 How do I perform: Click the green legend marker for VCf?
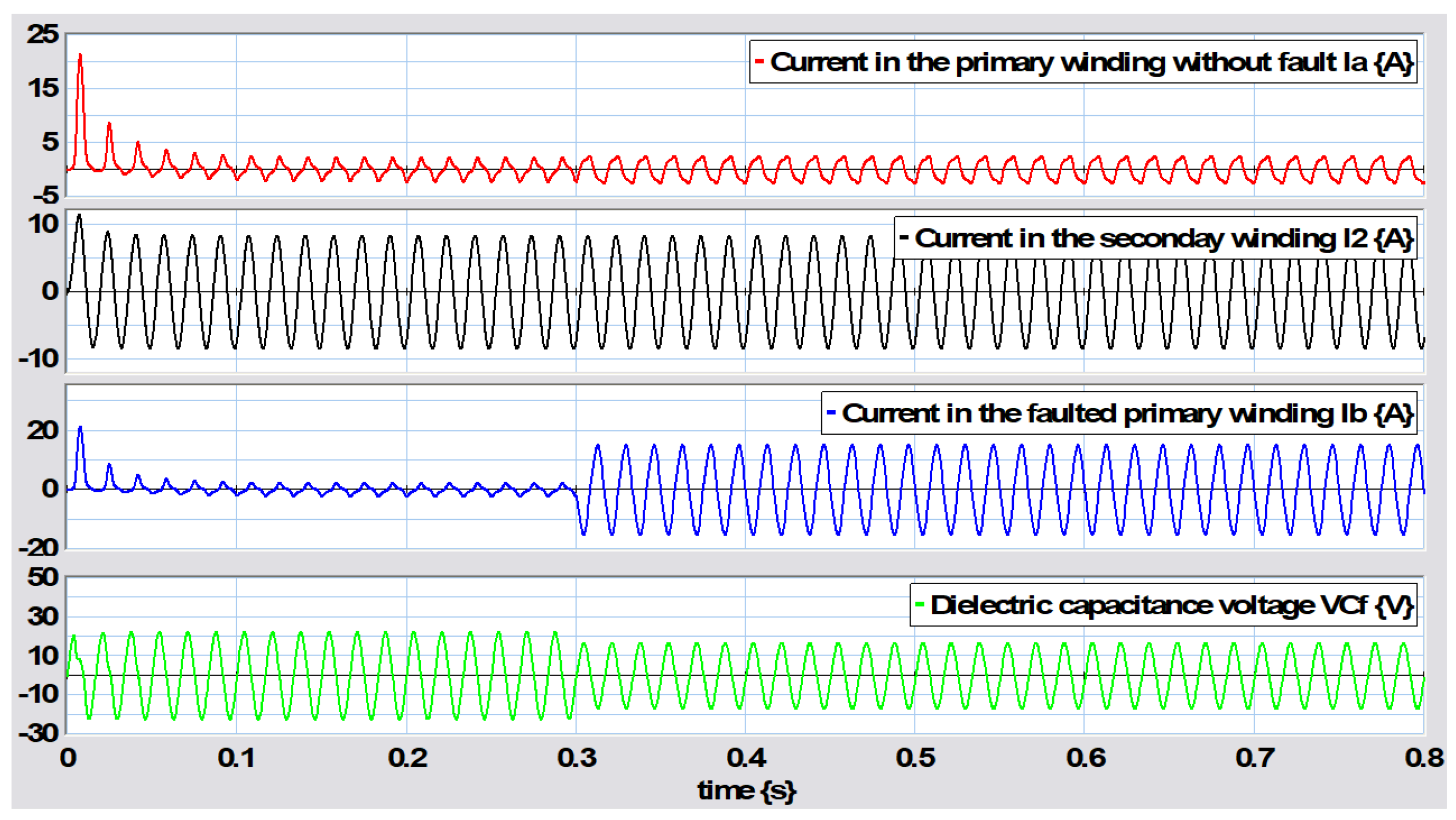coord(919,604)
